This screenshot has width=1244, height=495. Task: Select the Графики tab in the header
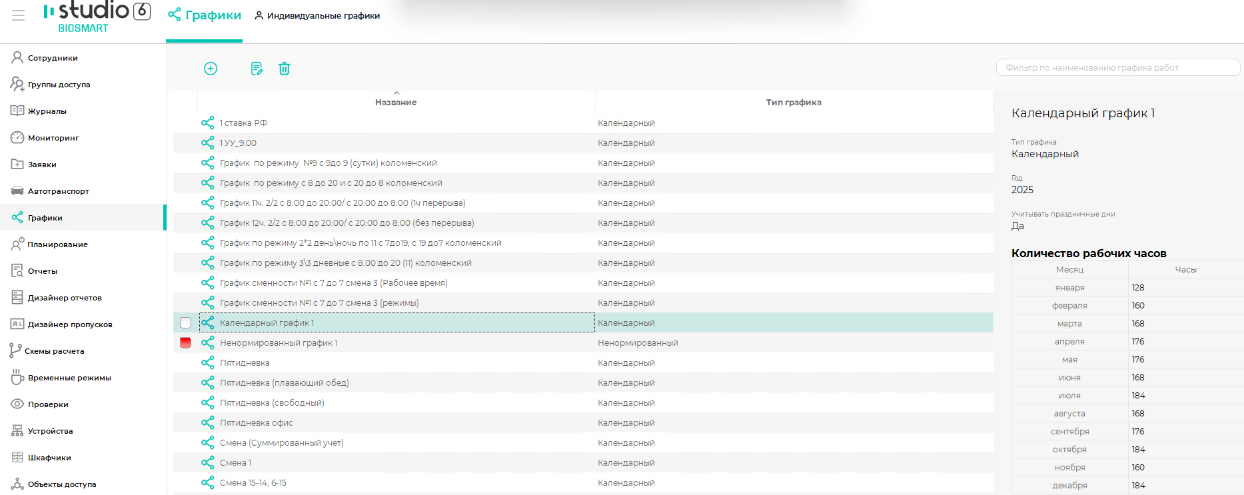[x=204, y=16]
